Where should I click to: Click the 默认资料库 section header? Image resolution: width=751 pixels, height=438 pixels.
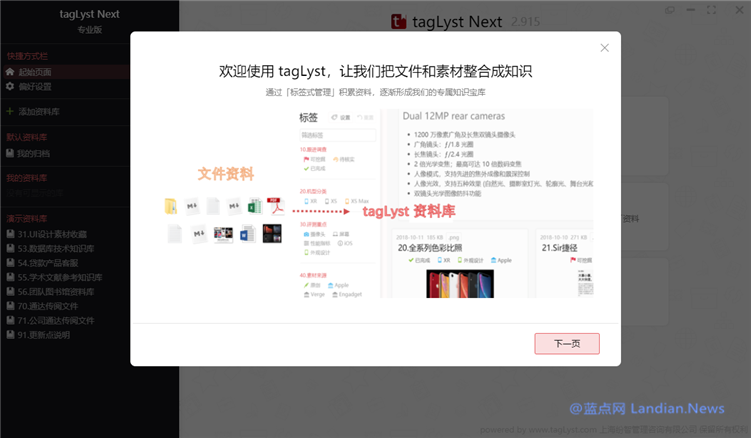27,138
